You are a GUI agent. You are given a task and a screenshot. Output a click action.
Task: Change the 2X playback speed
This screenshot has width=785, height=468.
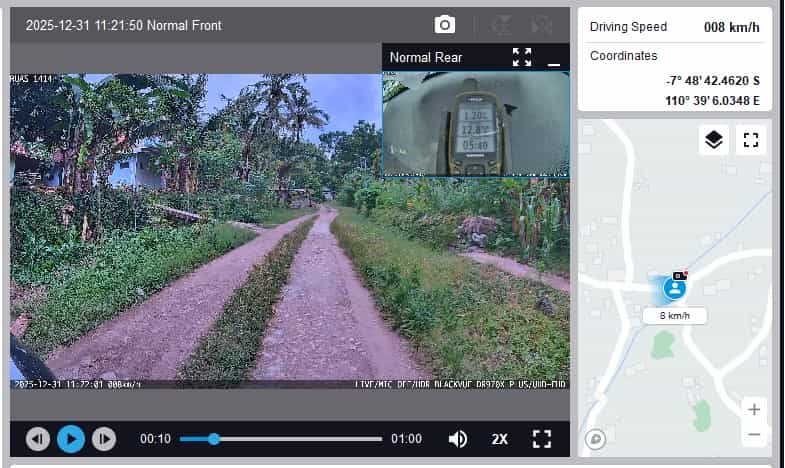500,438
